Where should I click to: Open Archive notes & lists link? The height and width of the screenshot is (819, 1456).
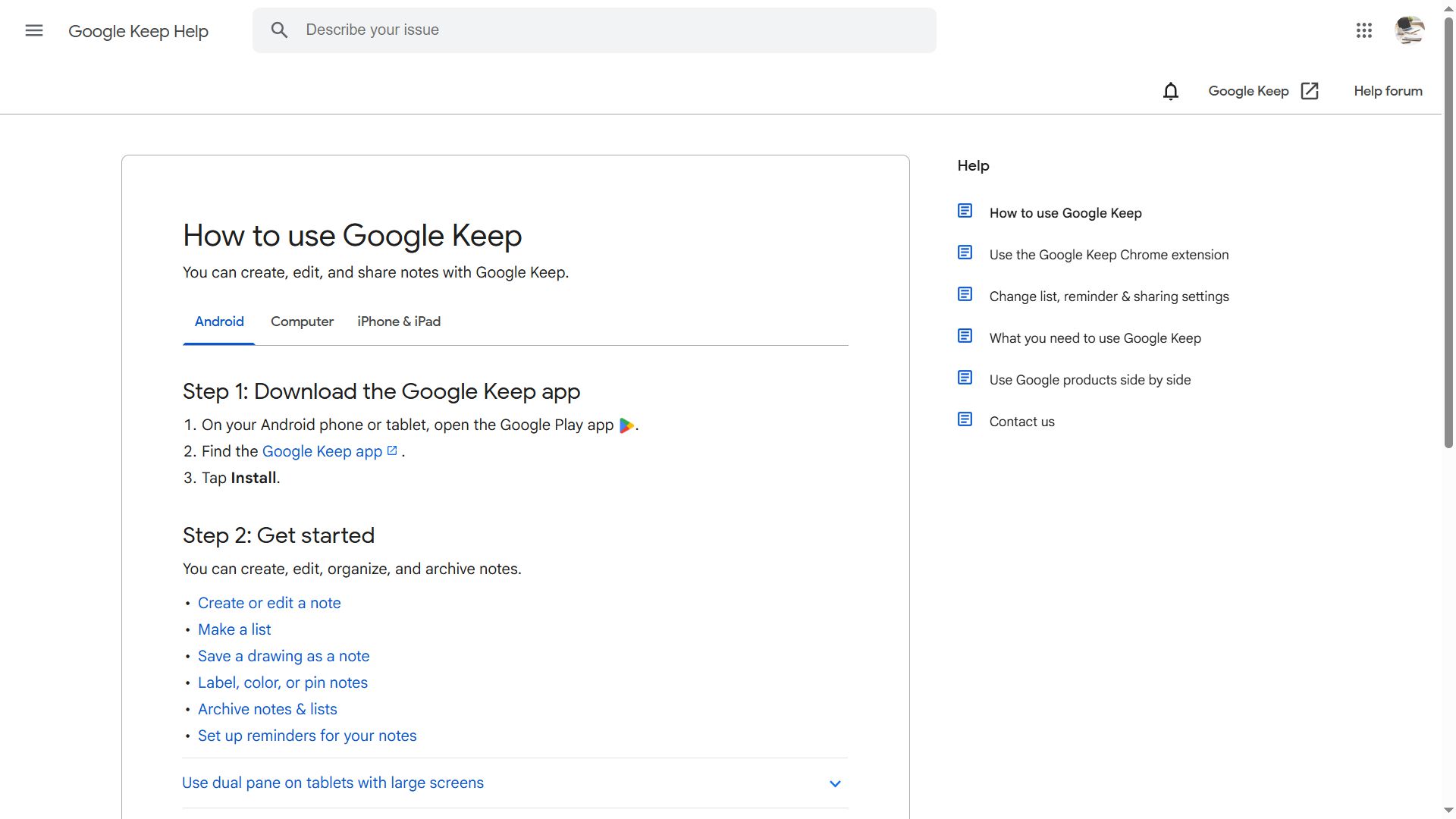click(267, 709)
